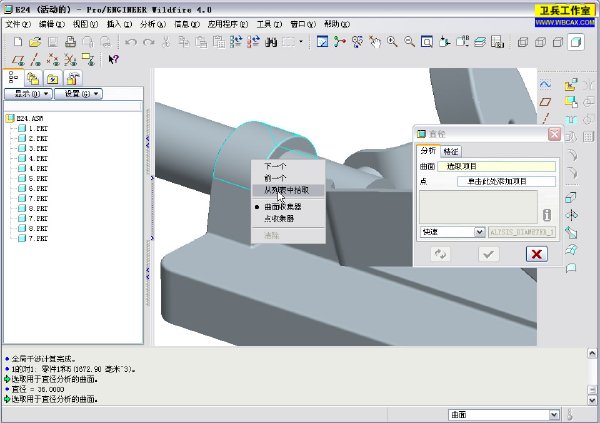Open the 显示 dropdown button

tap(29, 94)
